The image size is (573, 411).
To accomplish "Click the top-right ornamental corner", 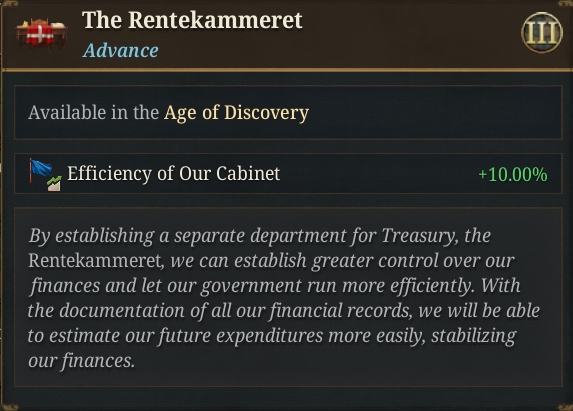I will coord(565,4).
